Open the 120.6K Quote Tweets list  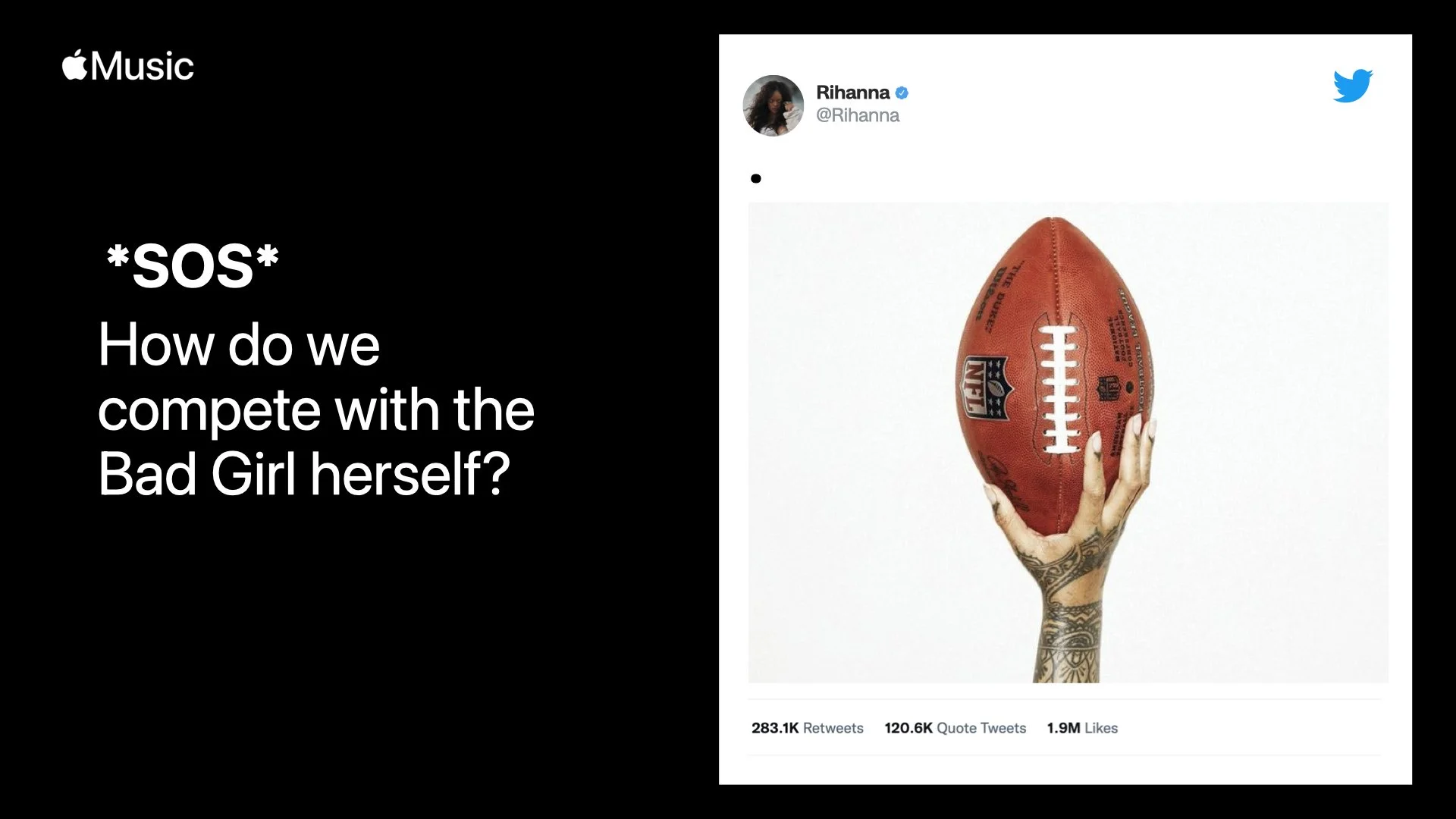pos(955,728)
